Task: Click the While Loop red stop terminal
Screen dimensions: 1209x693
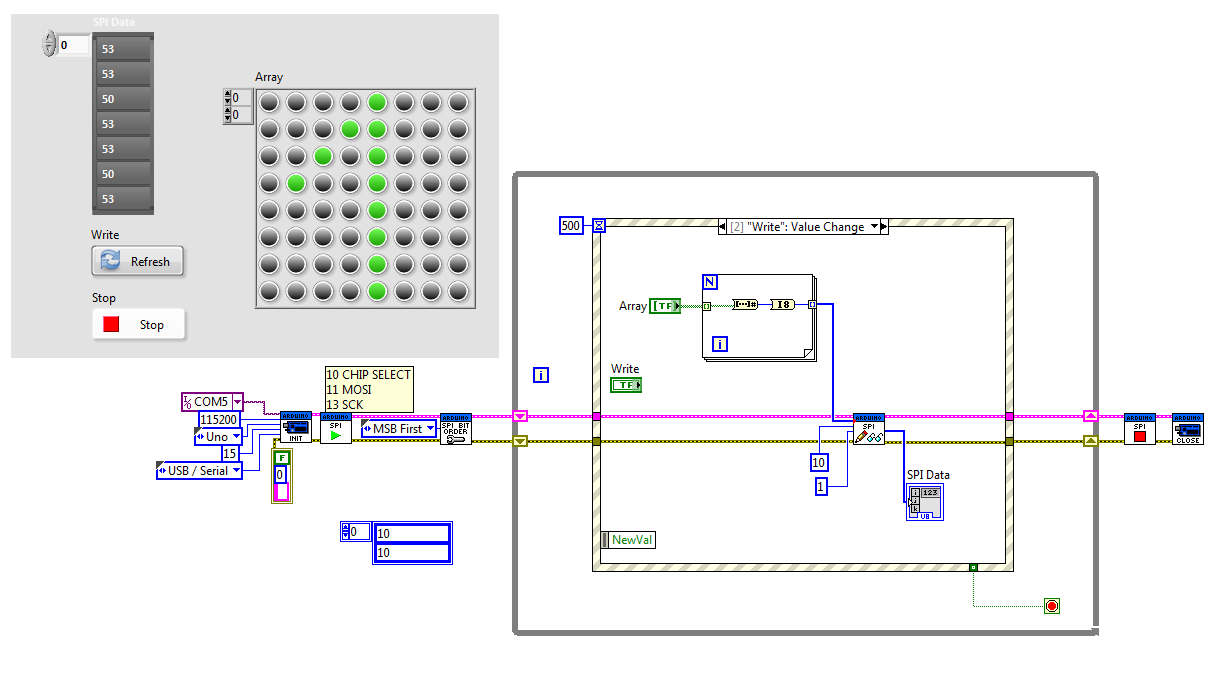Action: tap(1051, 606)
